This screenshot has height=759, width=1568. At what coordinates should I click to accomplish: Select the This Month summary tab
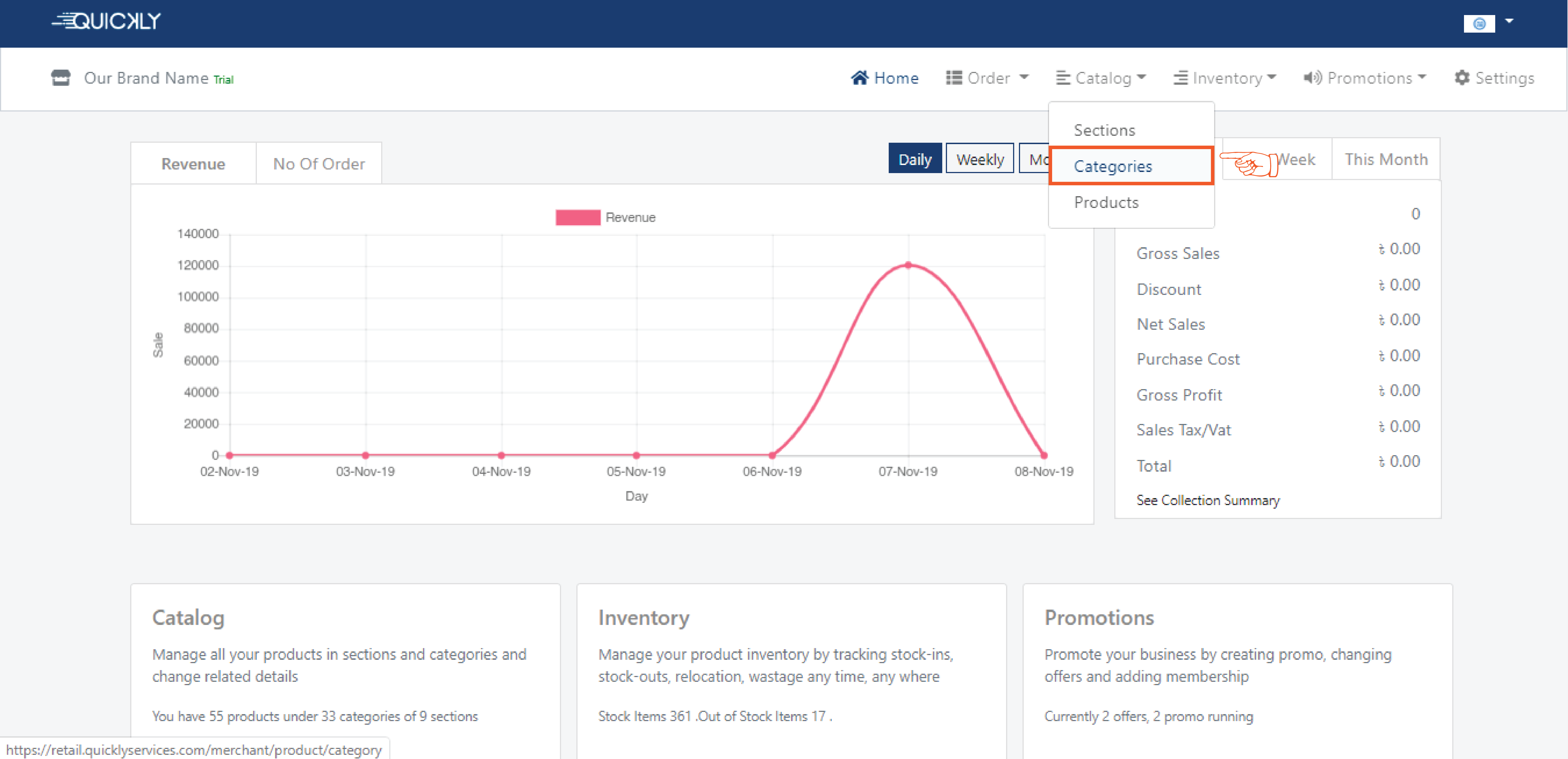(x=1385, y=159)
